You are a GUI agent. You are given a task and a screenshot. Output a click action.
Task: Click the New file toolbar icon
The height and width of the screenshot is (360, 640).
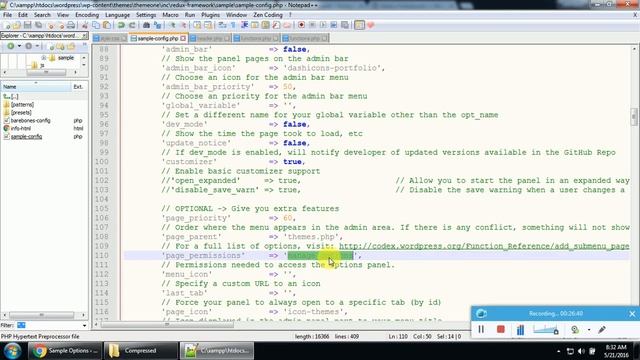pos(7,25)
